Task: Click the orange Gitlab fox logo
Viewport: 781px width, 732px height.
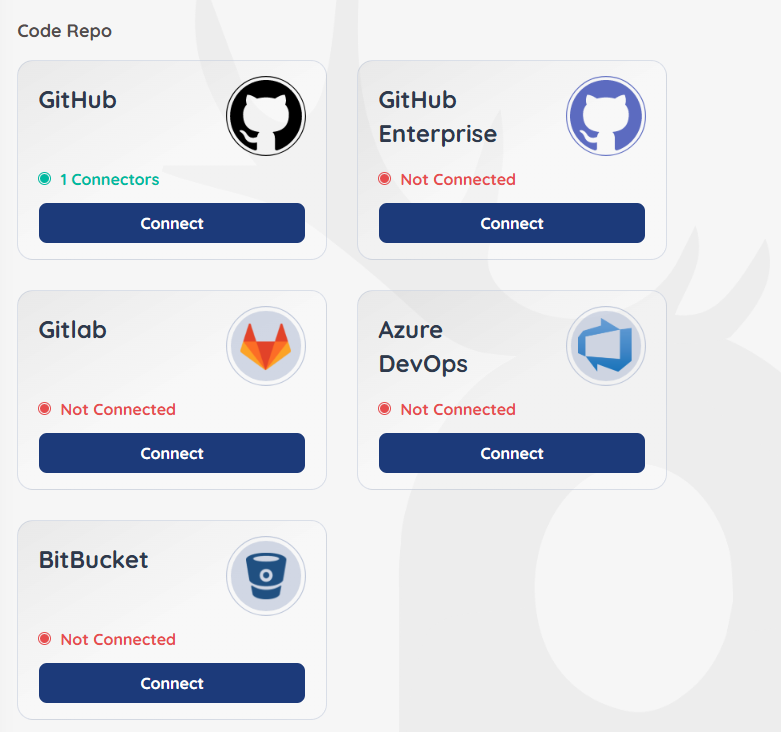Action: pyautogui.click(x=266, y=346)
